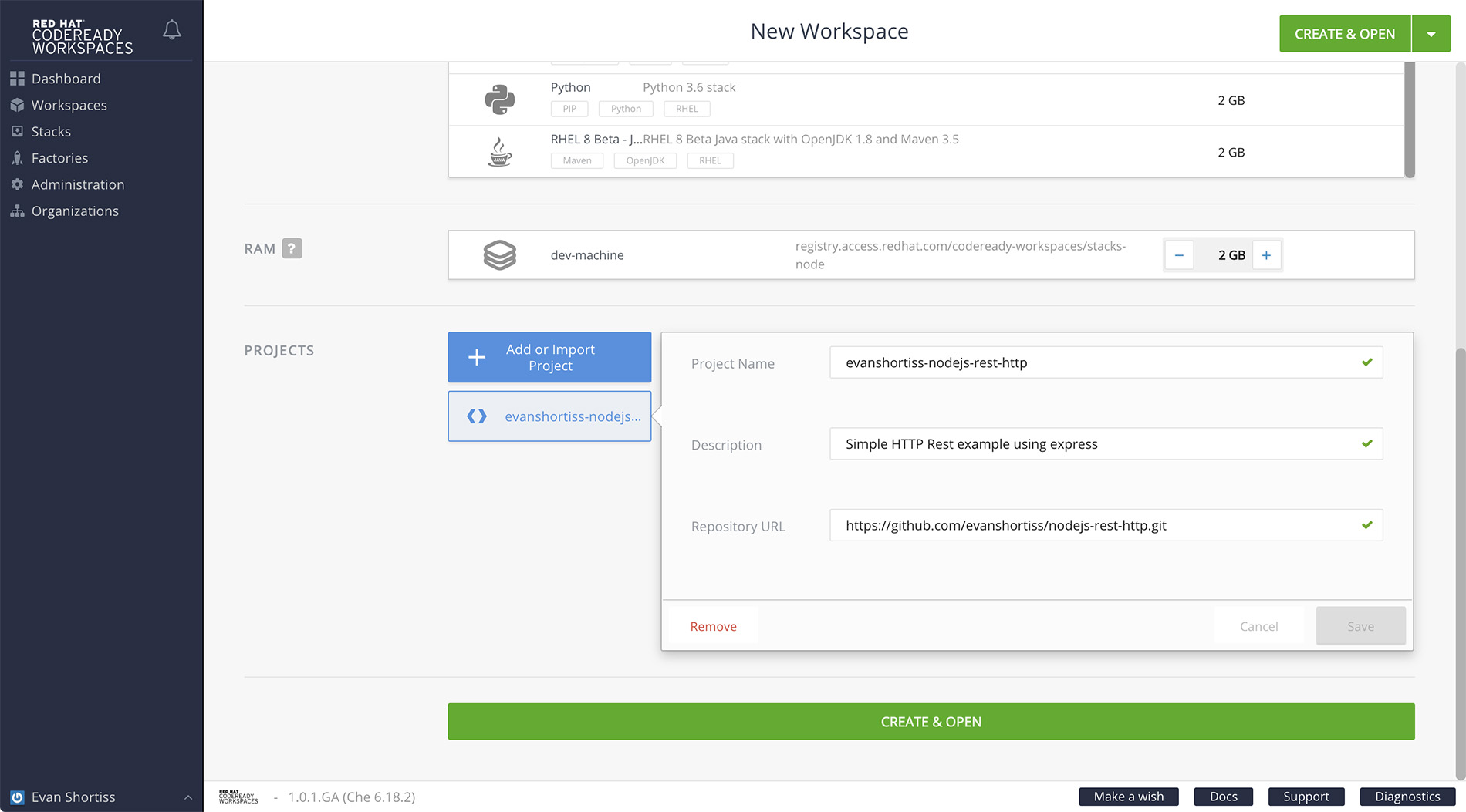Open Organizations in the sidebar
Screen dimensions: 1466x812
click(75, 211)
